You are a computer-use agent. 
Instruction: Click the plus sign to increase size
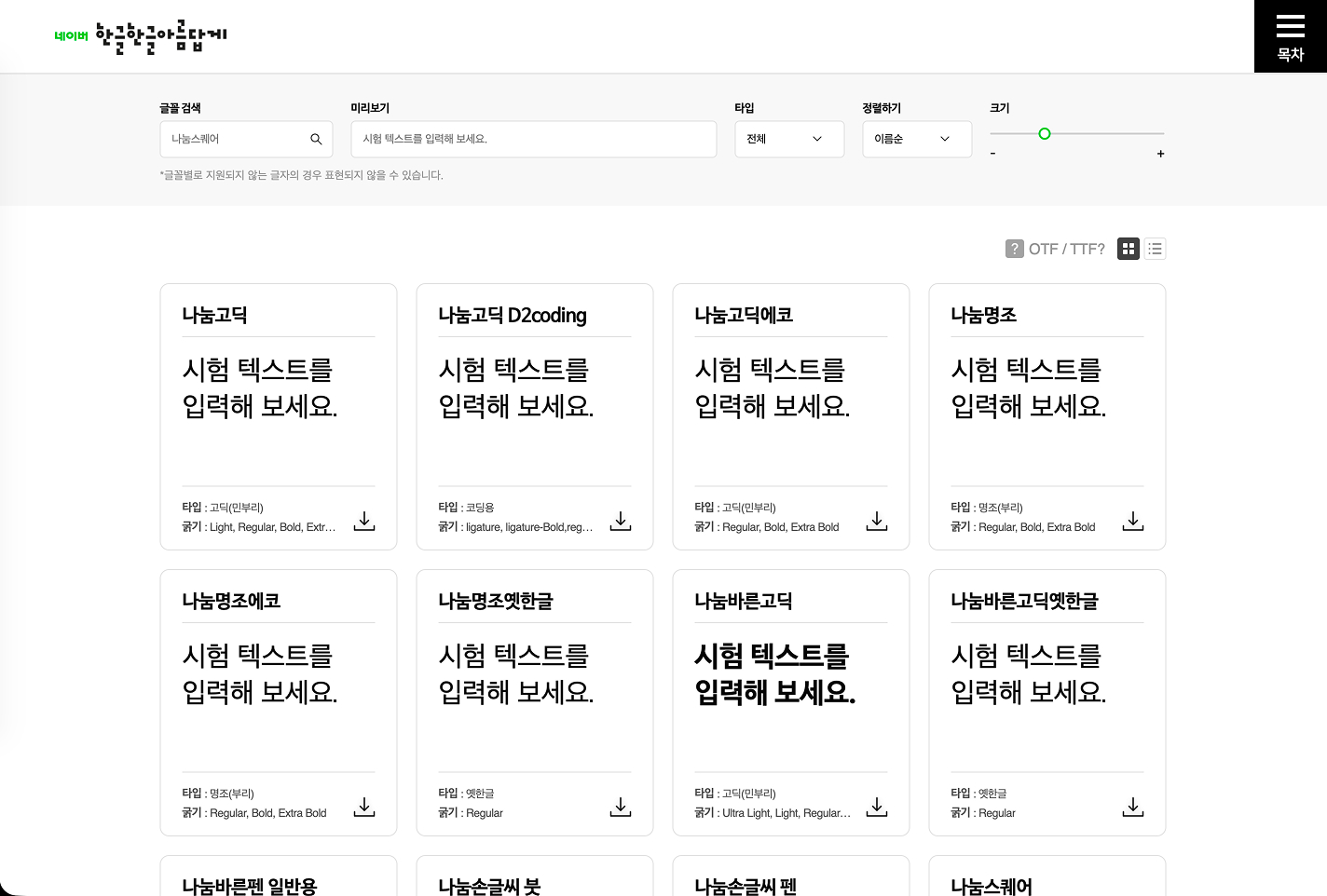pyautogui.click(x=1160, y=154)
